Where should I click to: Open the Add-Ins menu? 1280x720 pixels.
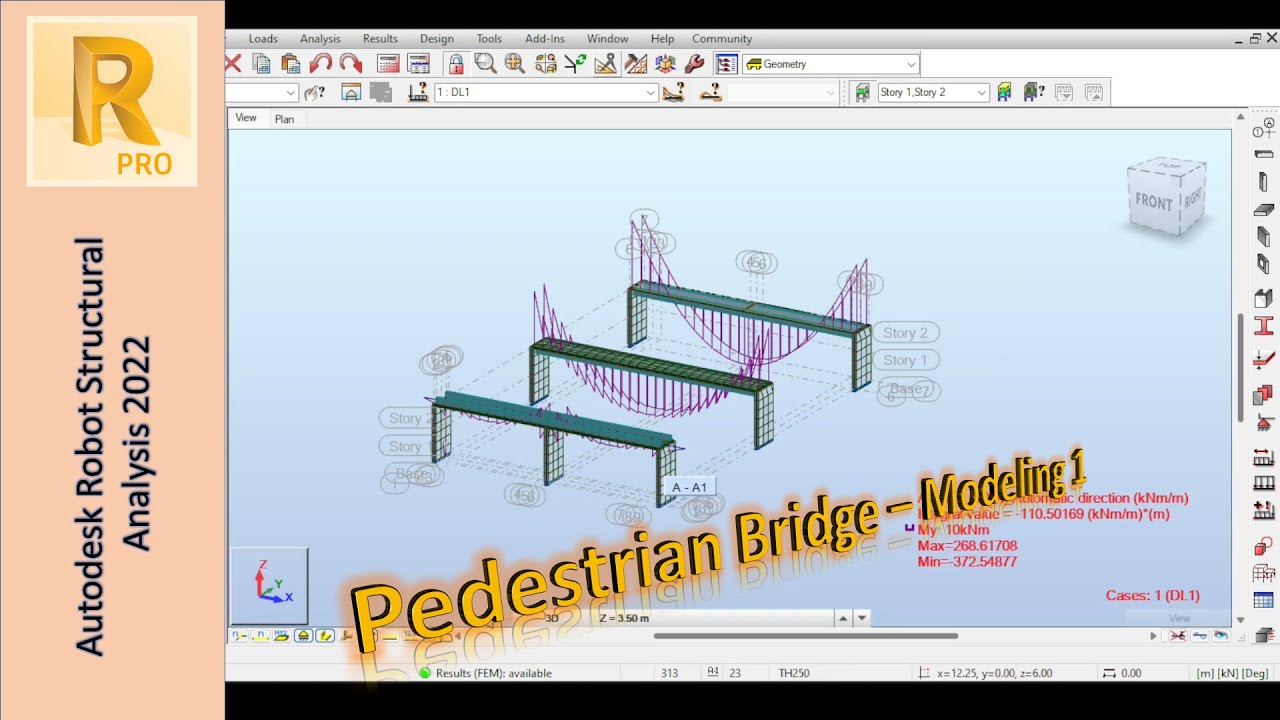545,39
